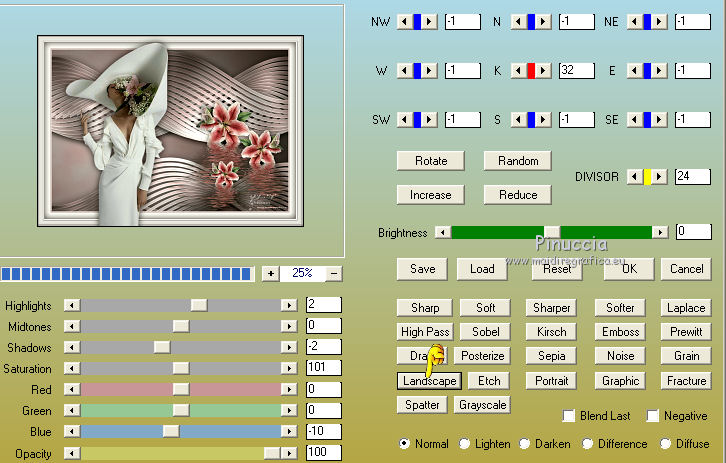Increase the DIVISOR with right arrow
Image resolution: width=726 pixels, height=463 pixels.
coord(659,176)
